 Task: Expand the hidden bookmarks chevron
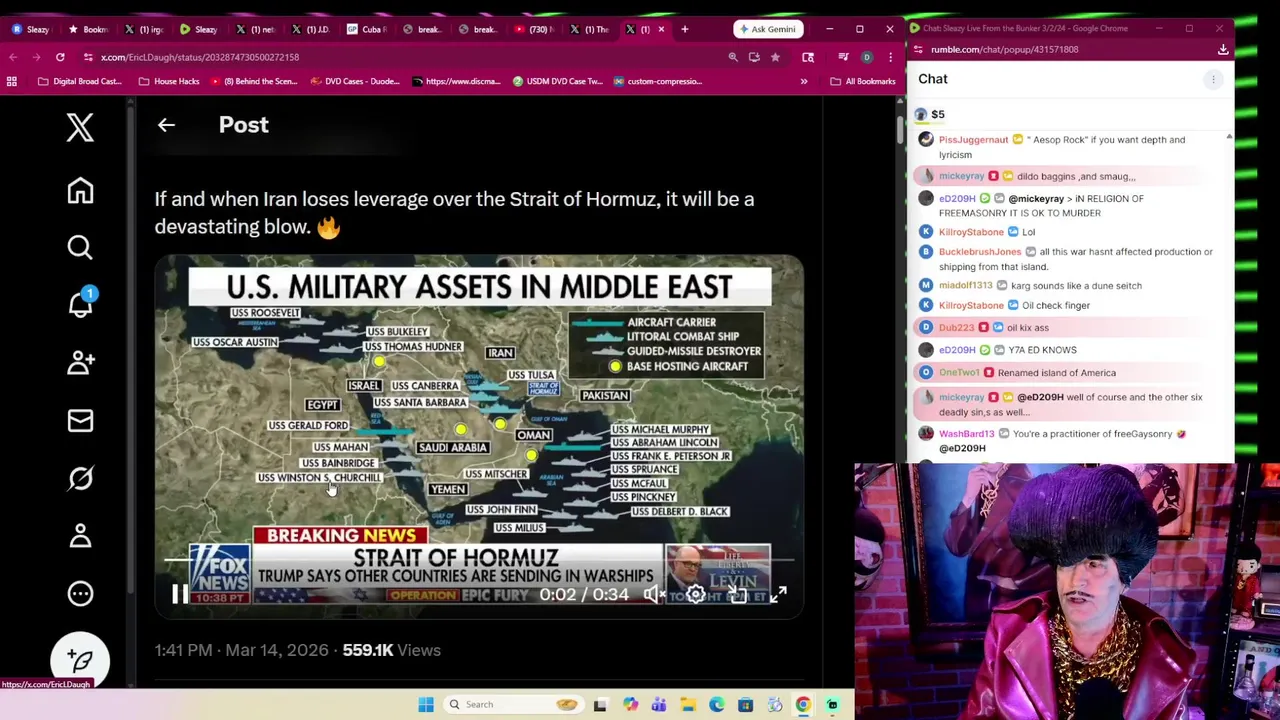[x=803, y=81]
